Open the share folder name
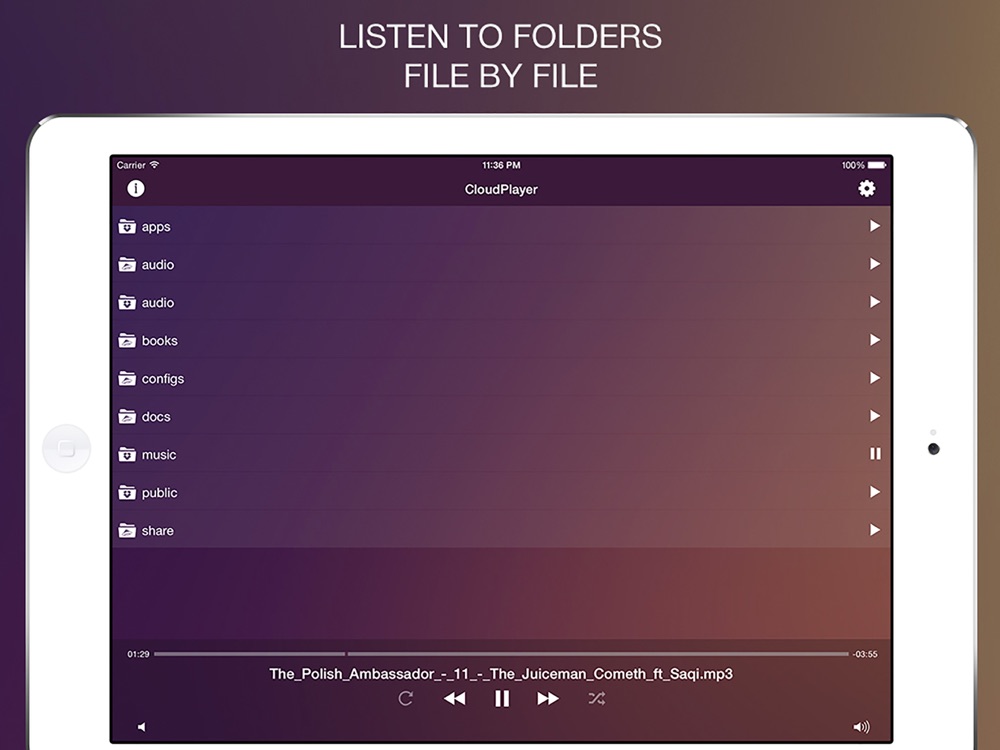 click(158, 531)
